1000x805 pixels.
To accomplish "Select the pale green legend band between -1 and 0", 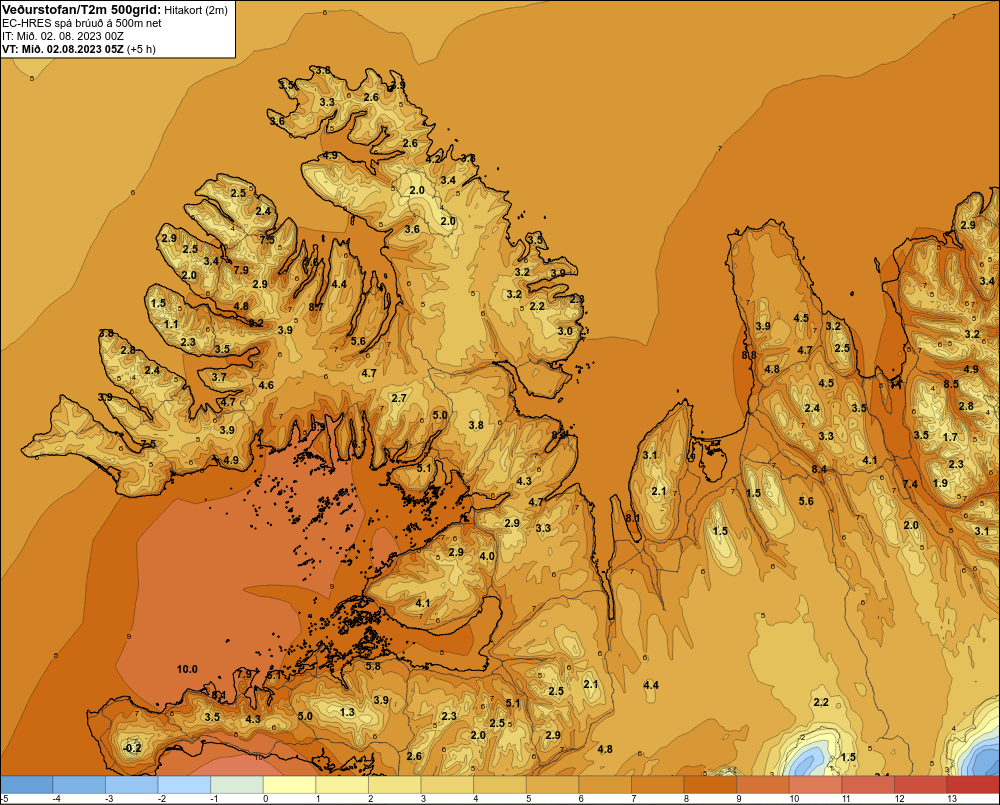I will point(237,784).
